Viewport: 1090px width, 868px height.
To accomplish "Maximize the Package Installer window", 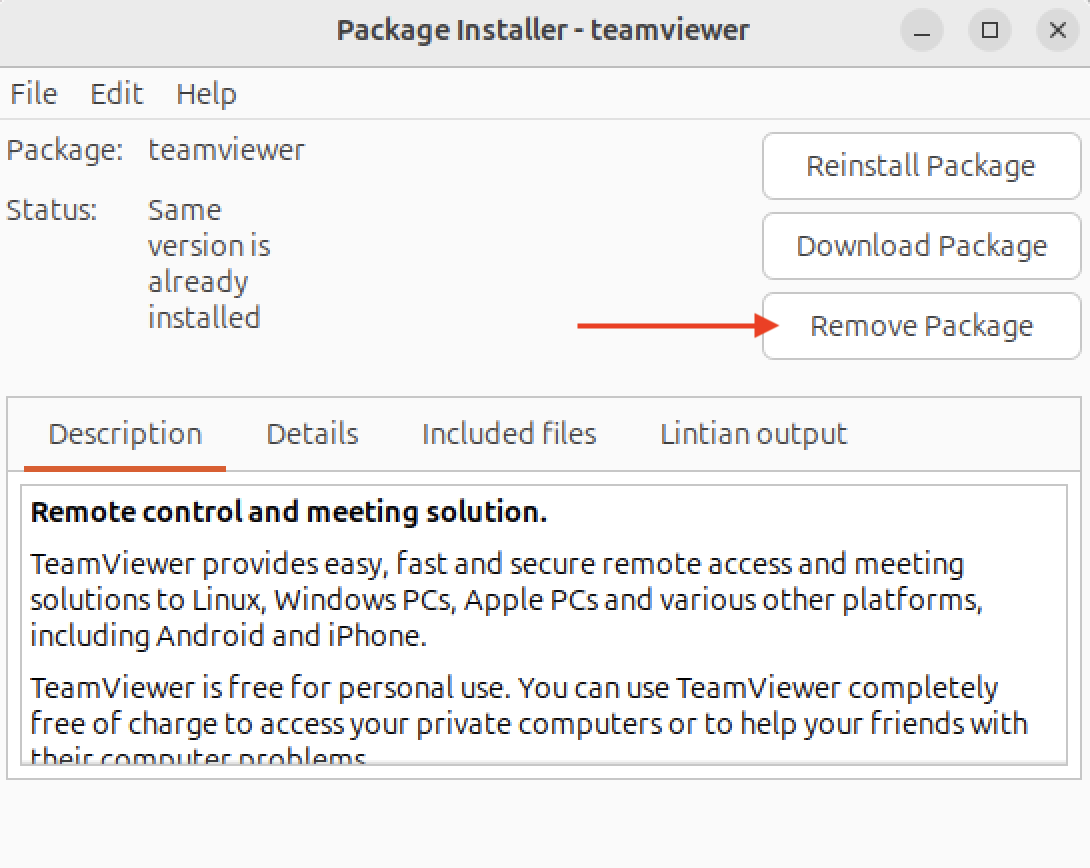I will pos(989,30).
